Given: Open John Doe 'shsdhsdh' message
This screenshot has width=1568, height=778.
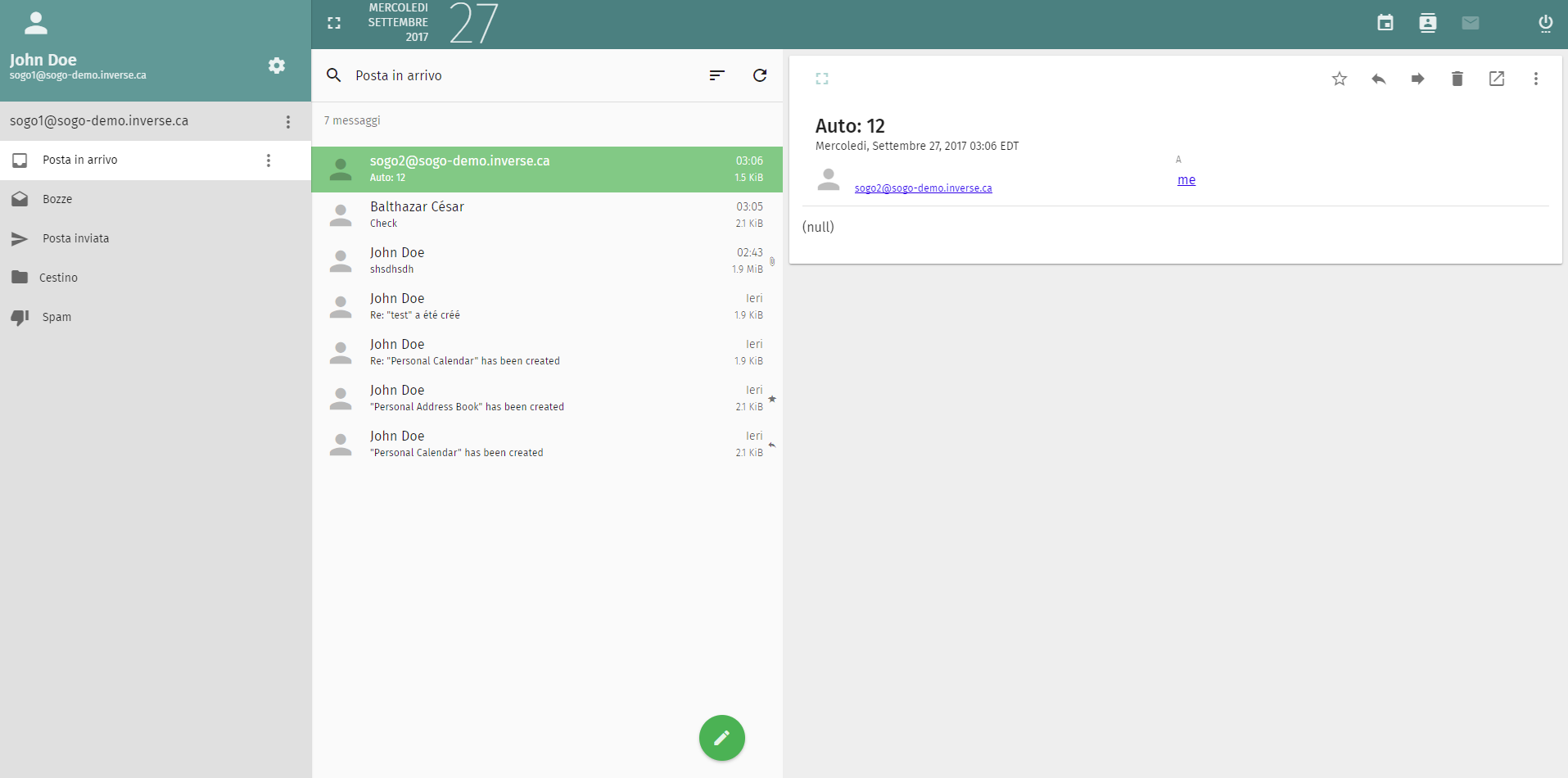Looking at the screenshot, I should [x=547, y=261].
